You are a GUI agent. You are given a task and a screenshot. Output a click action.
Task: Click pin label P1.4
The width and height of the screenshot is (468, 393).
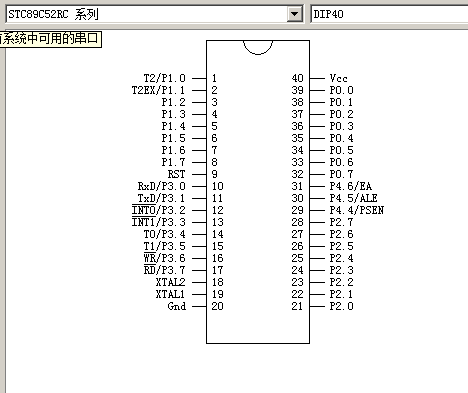coord(173,126)
